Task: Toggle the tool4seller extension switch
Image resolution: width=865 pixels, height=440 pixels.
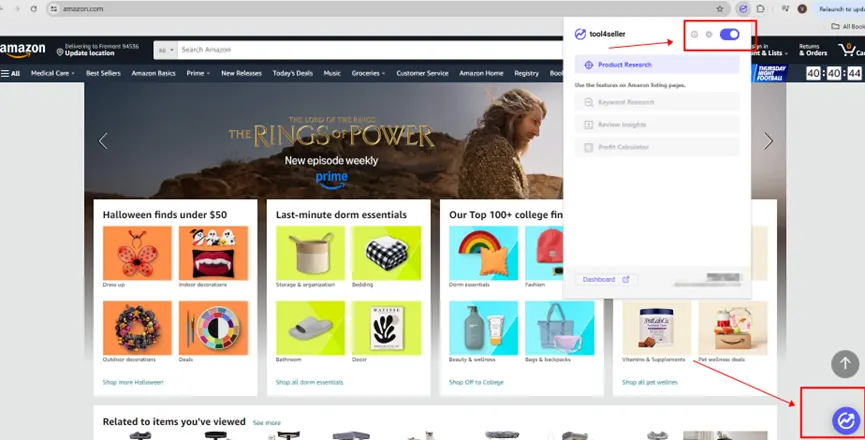Action: point(729,34)
